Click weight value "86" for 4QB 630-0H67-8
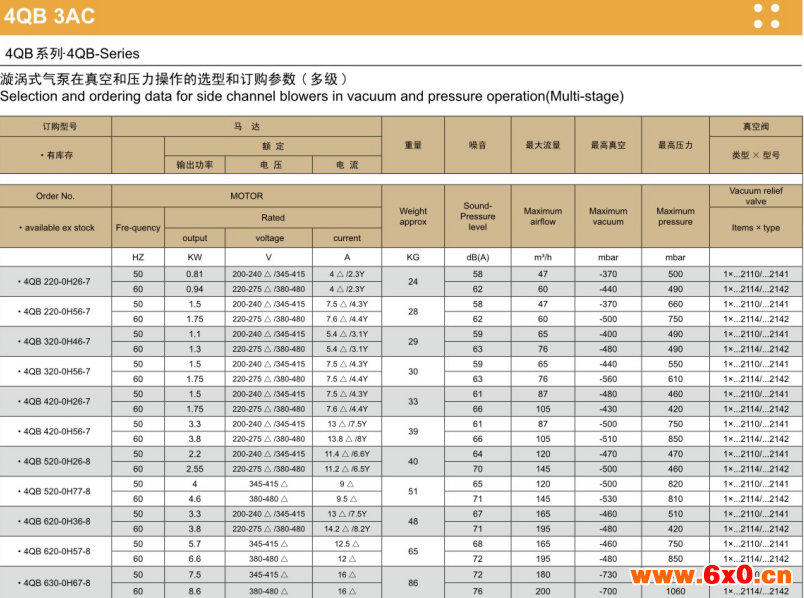804x598 pixels. point(413,583)
